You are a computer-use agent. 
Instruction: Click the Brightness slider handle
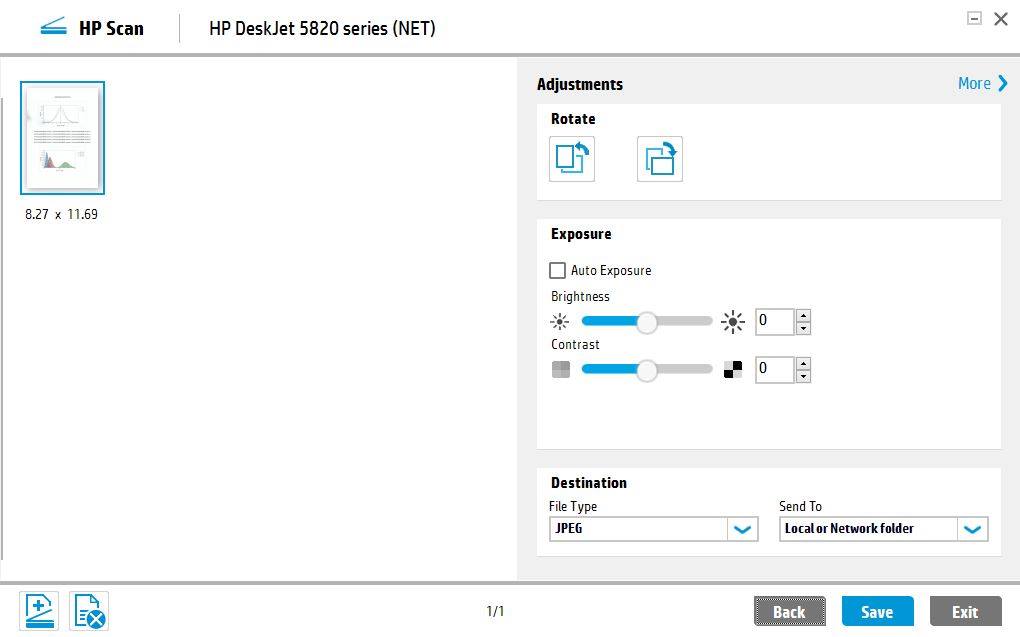pos(647,322)
